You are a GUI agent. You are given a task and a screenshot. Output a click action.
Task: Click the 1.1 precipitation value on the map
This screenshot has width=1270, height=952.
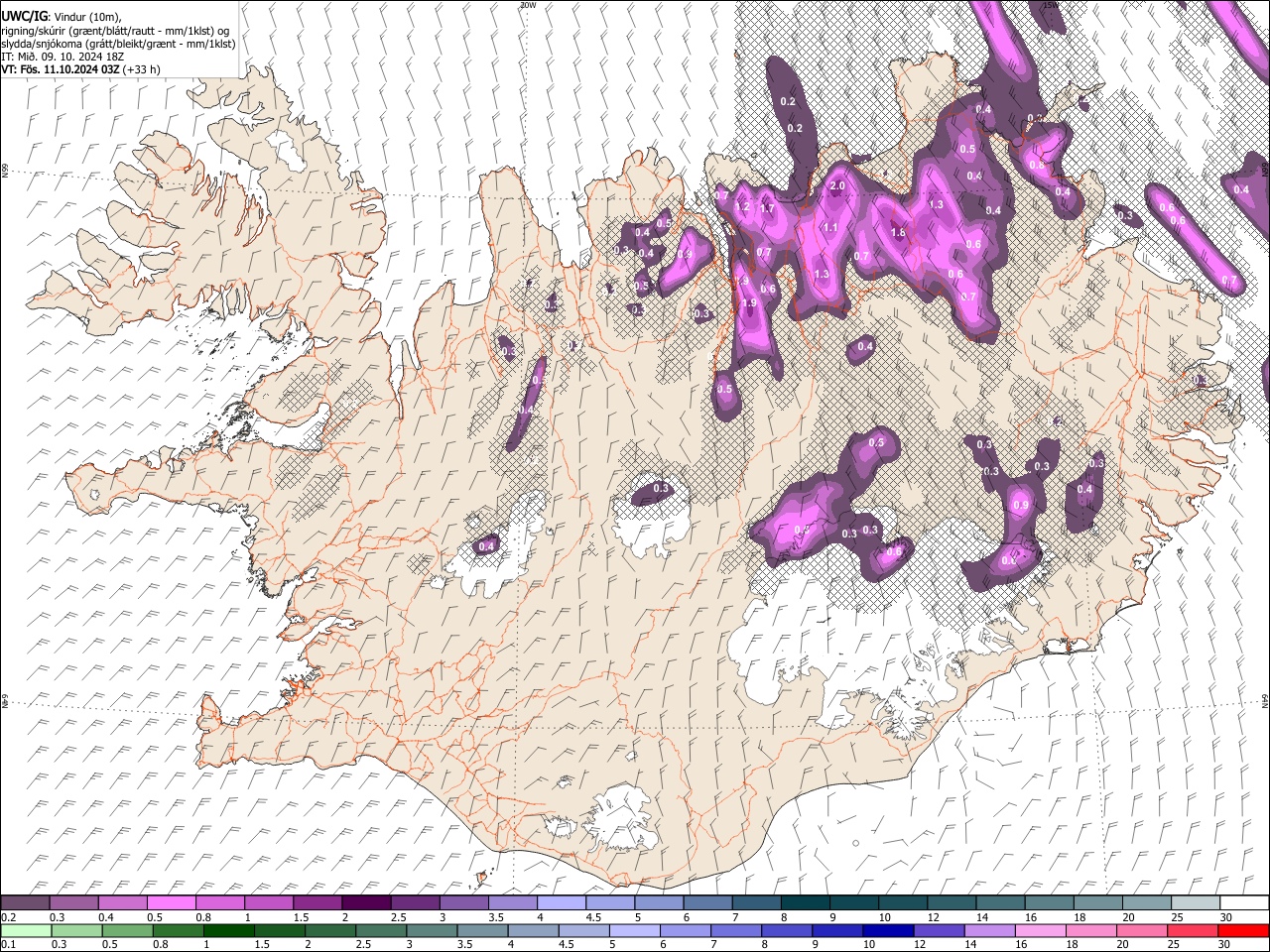[x=830, y=227]
